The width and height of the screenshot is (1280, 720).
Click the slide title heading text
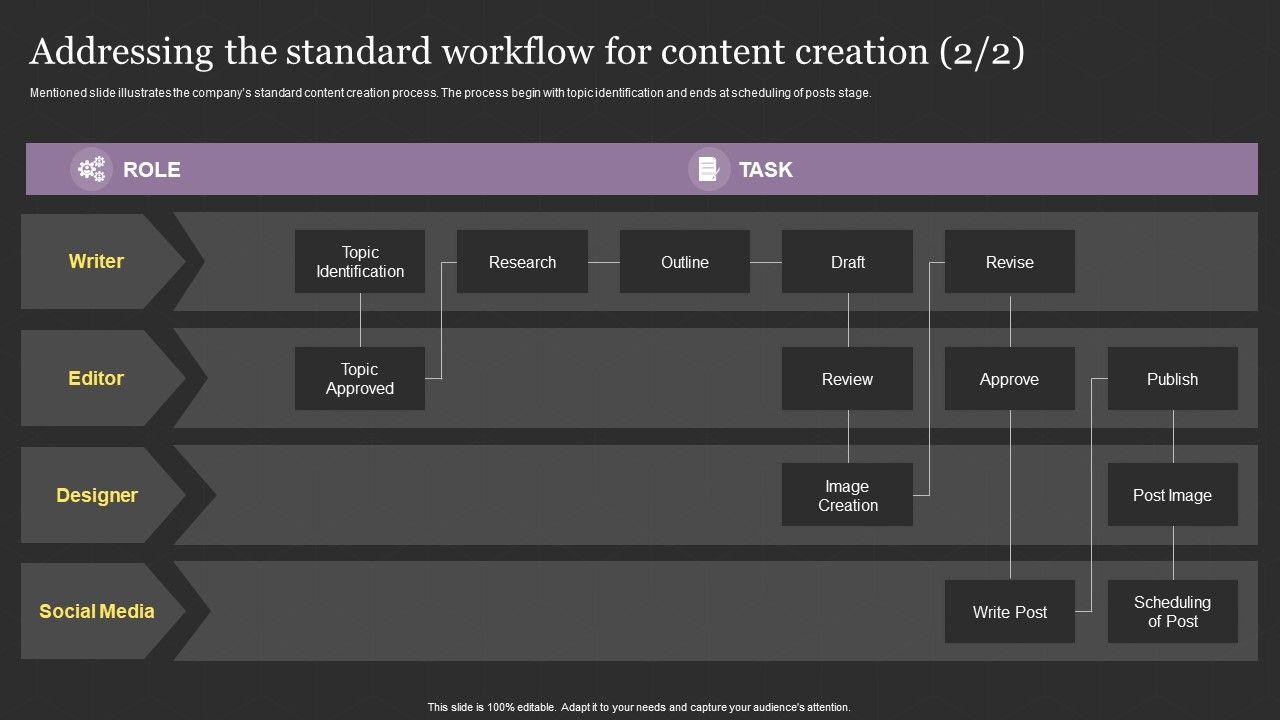coord(527,52)
